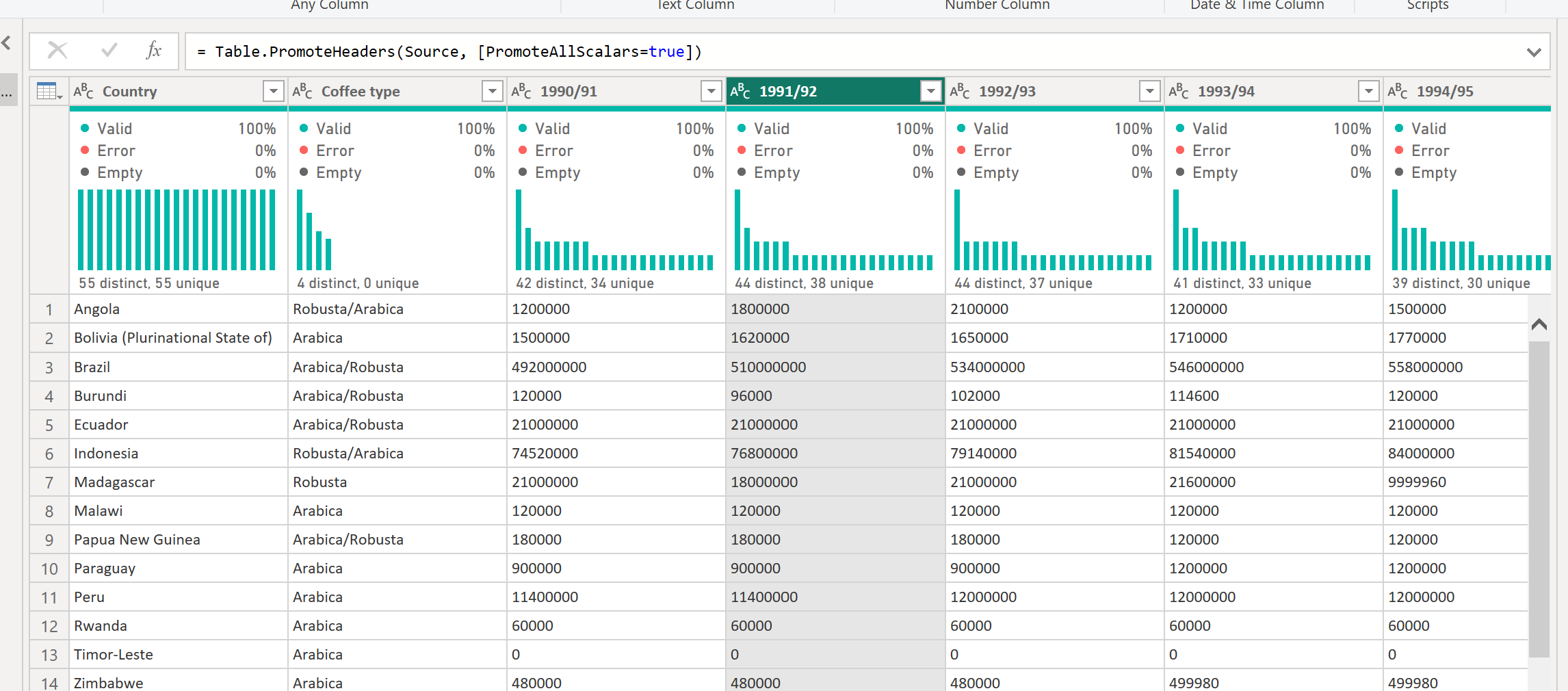
Task: Open the 1993/94 column filter dropdown
Action: tap(1368, 91)
